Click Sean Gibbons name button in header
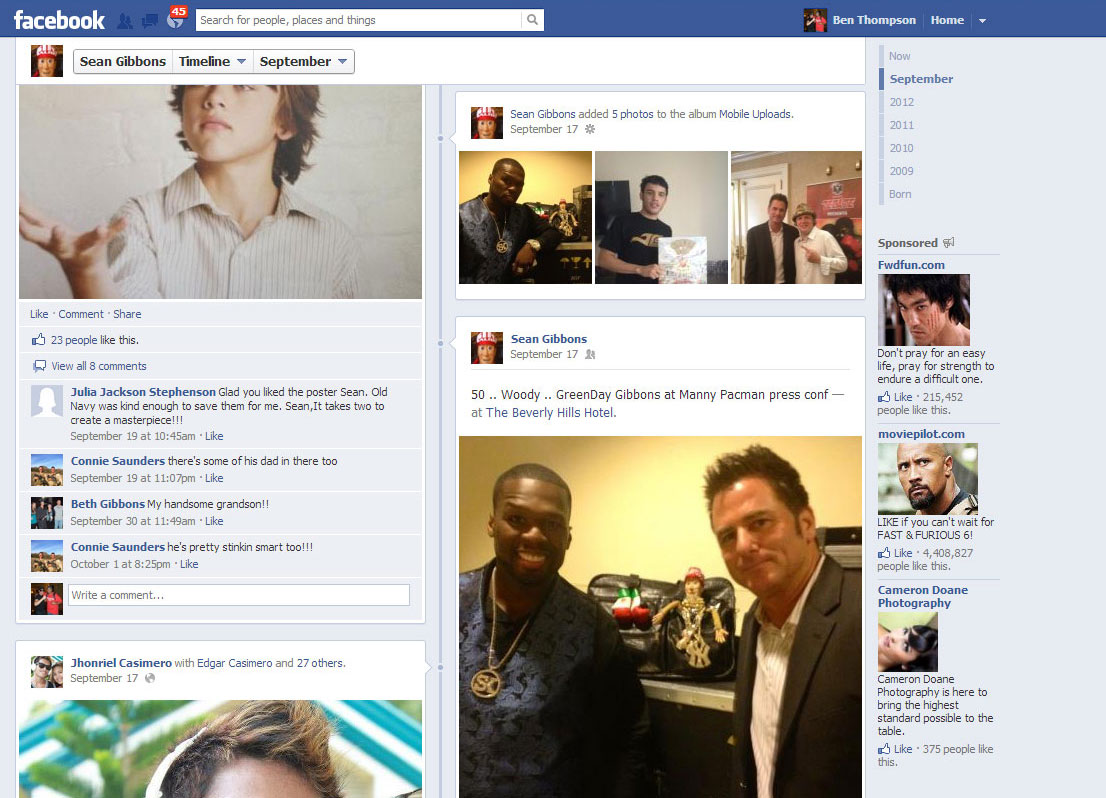 123,61
